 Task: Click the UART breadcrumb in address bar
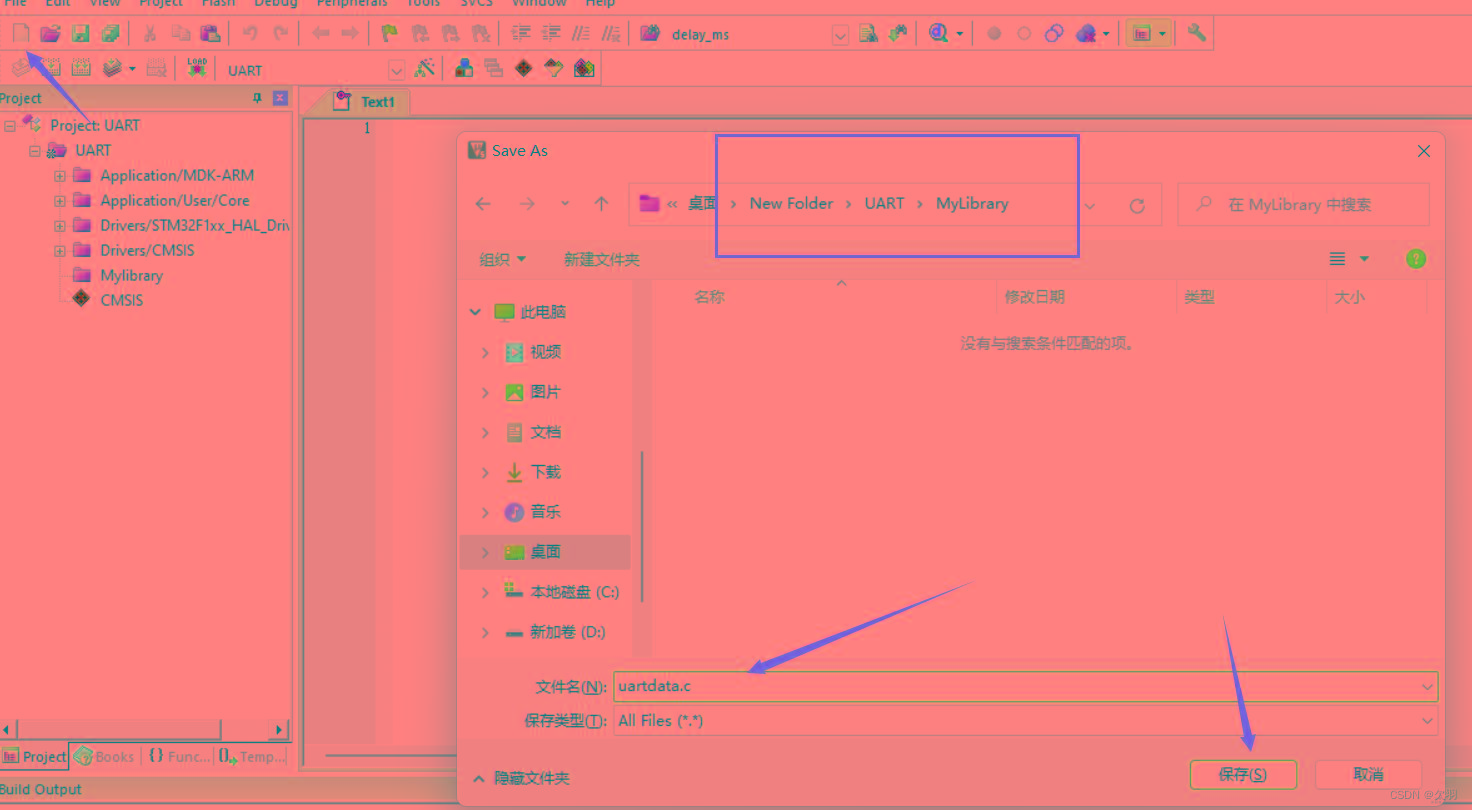pos(884,203)
